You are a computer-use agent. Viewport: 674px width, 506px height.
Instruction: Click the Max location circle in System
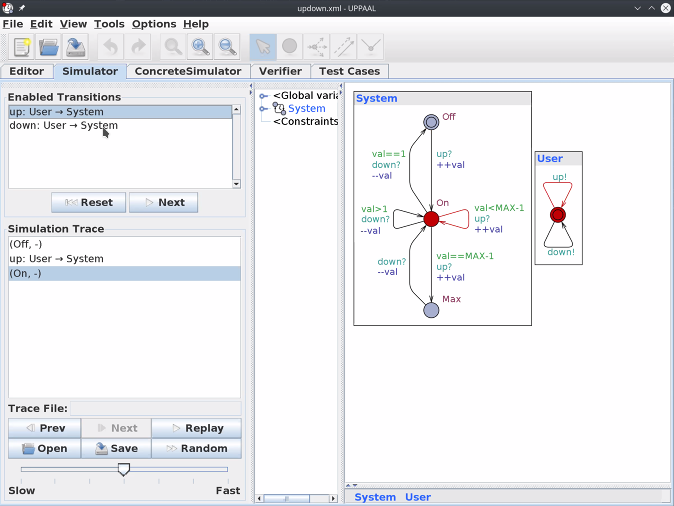(431, 310)
